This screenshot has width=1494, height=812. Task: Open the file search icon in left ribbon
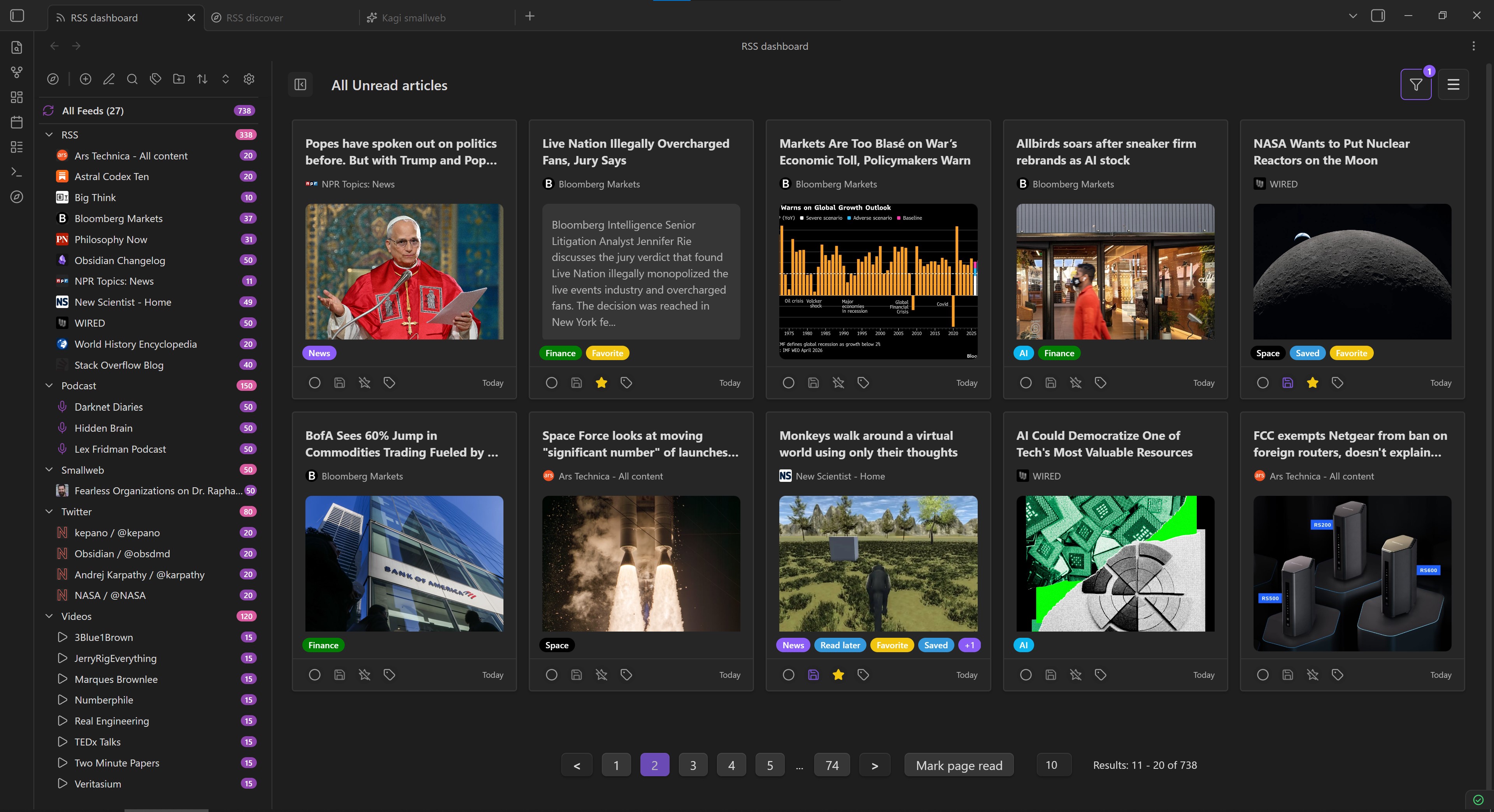tap(17, 47)
